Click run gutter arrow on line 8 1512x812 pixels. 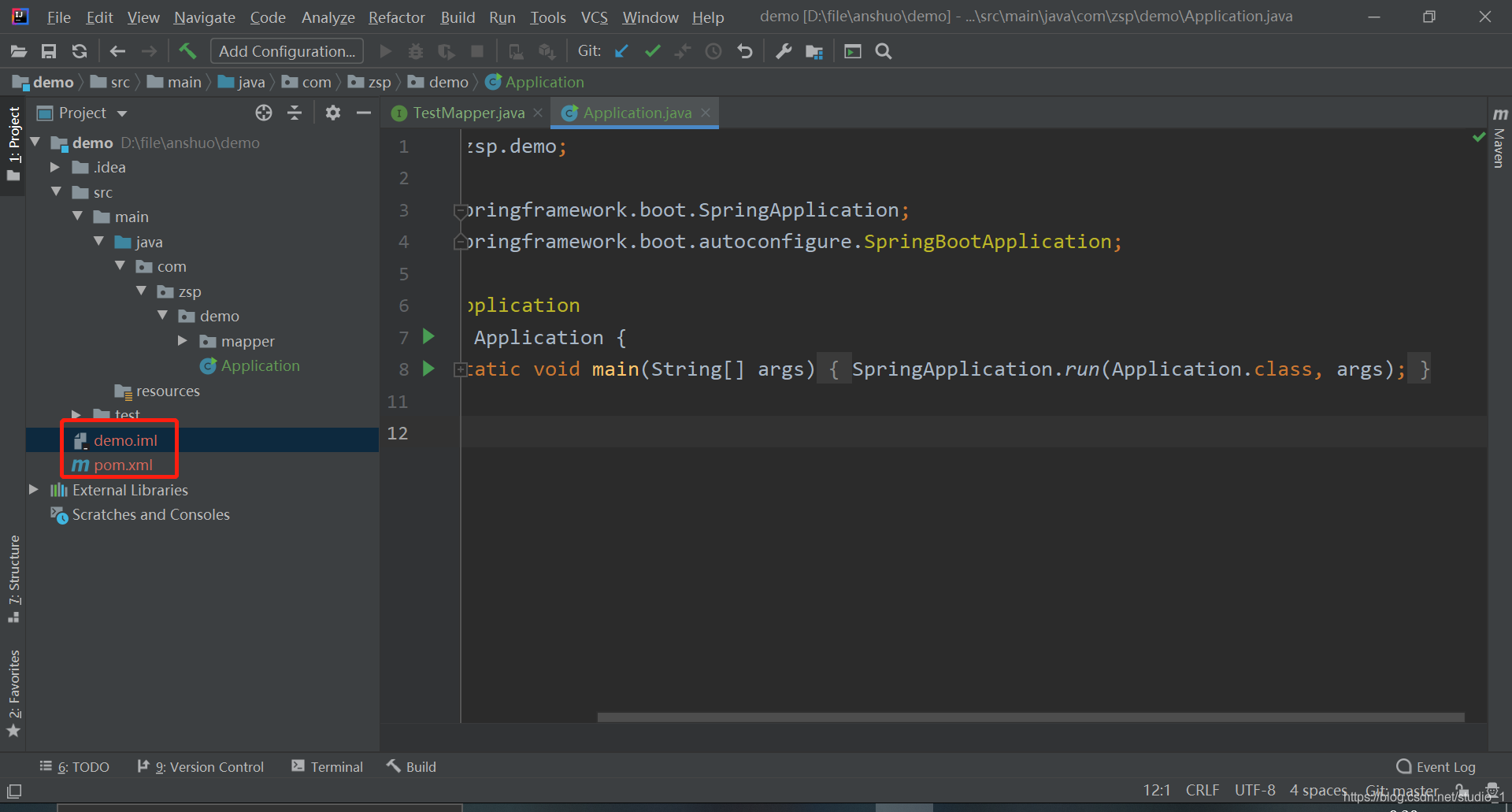(x=428, y=368)
